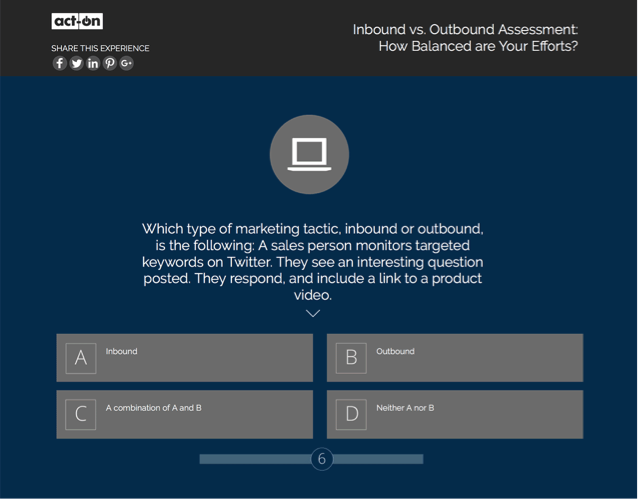This screenshot has width=638, height=499.
Task: Select the letter B answer box
Action: coord(351,358)
